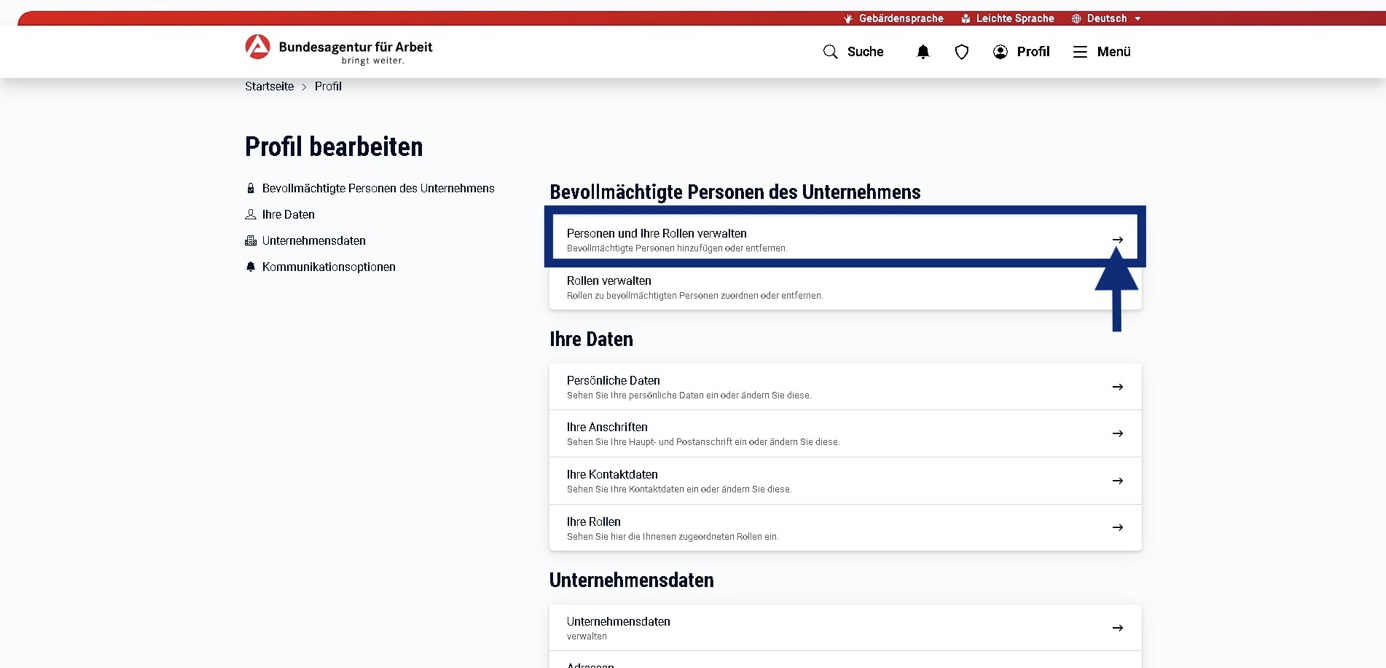Open Bevollmächtigte Personen sidebar entry
Image resolution: width=1386 pixels, height=668 pixels.
pyautogui.click(x=377, y=188)
